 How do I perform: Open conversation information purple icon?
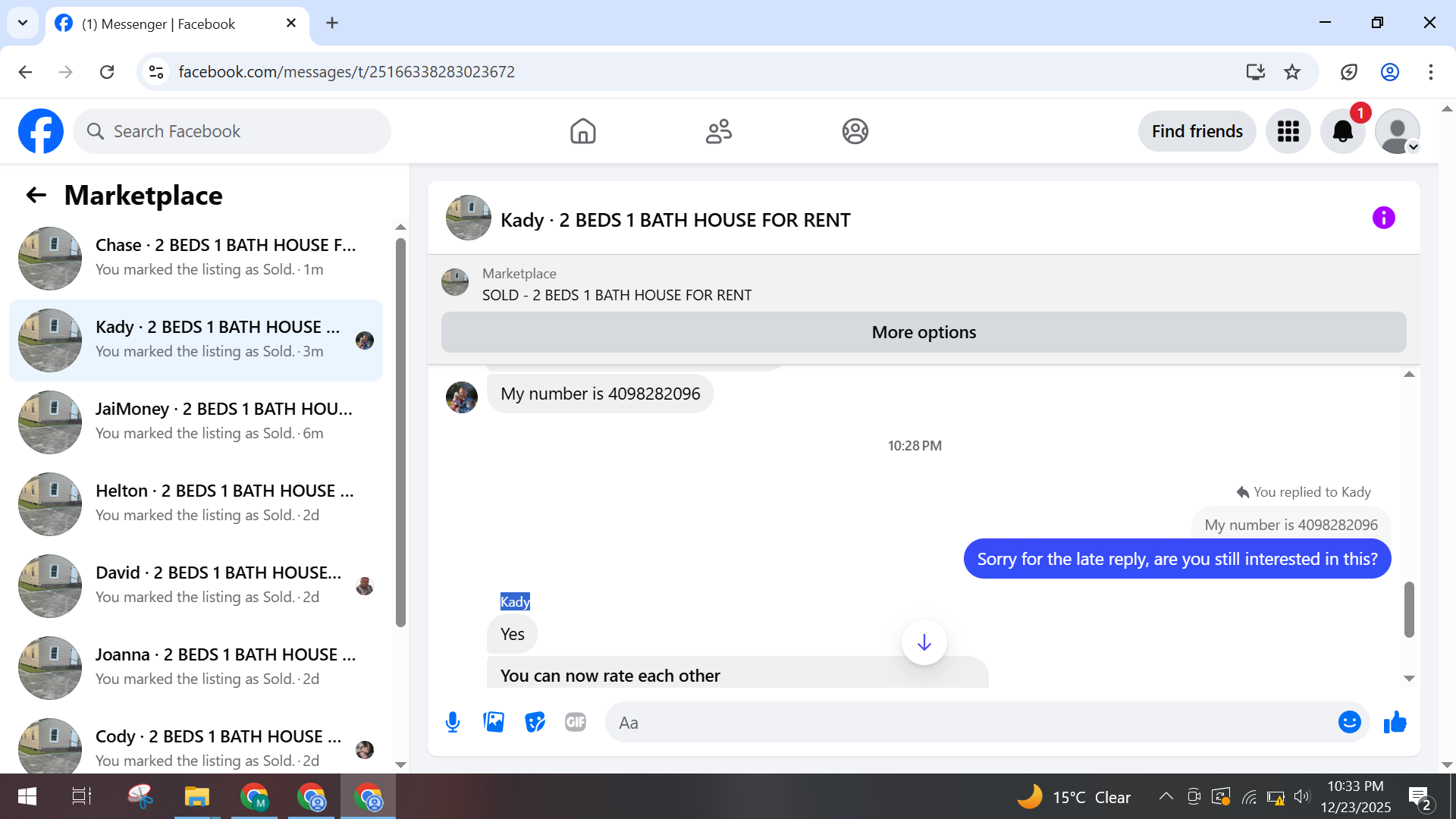pos(1383,218)
